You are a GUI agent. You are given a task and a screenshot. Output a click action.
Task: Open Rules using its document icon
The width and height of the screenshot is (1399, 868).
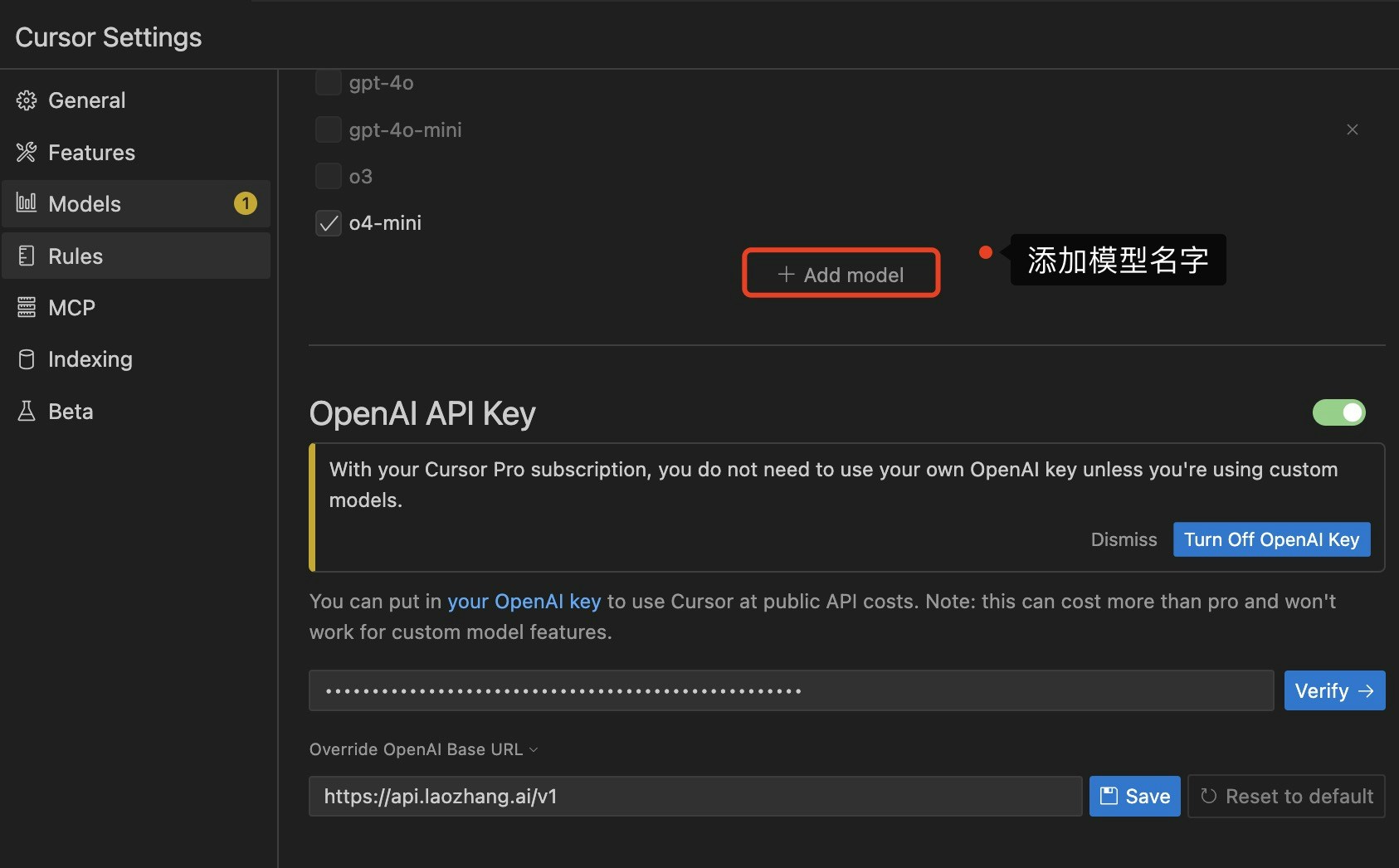[x=27, y=256]
